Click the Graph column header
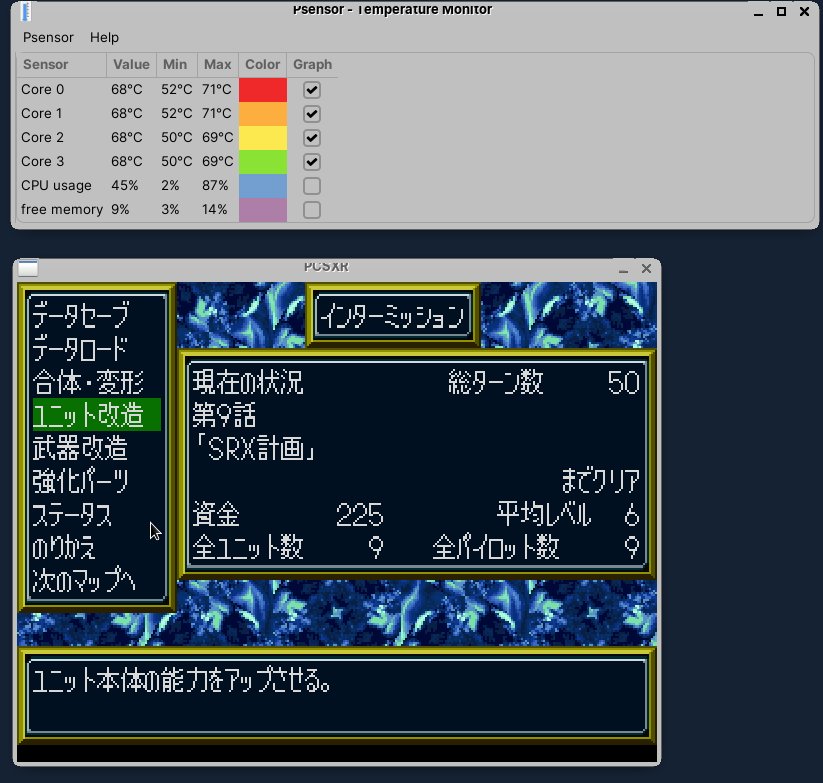Viewport: 823px width, 783px height. (x=312, y=65)
